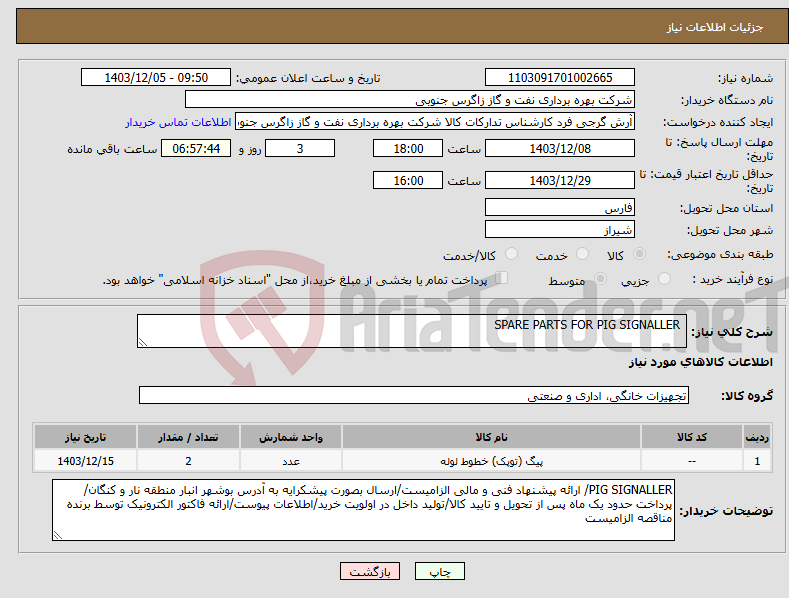Click the delivery province field فارس

pos(560,207)
